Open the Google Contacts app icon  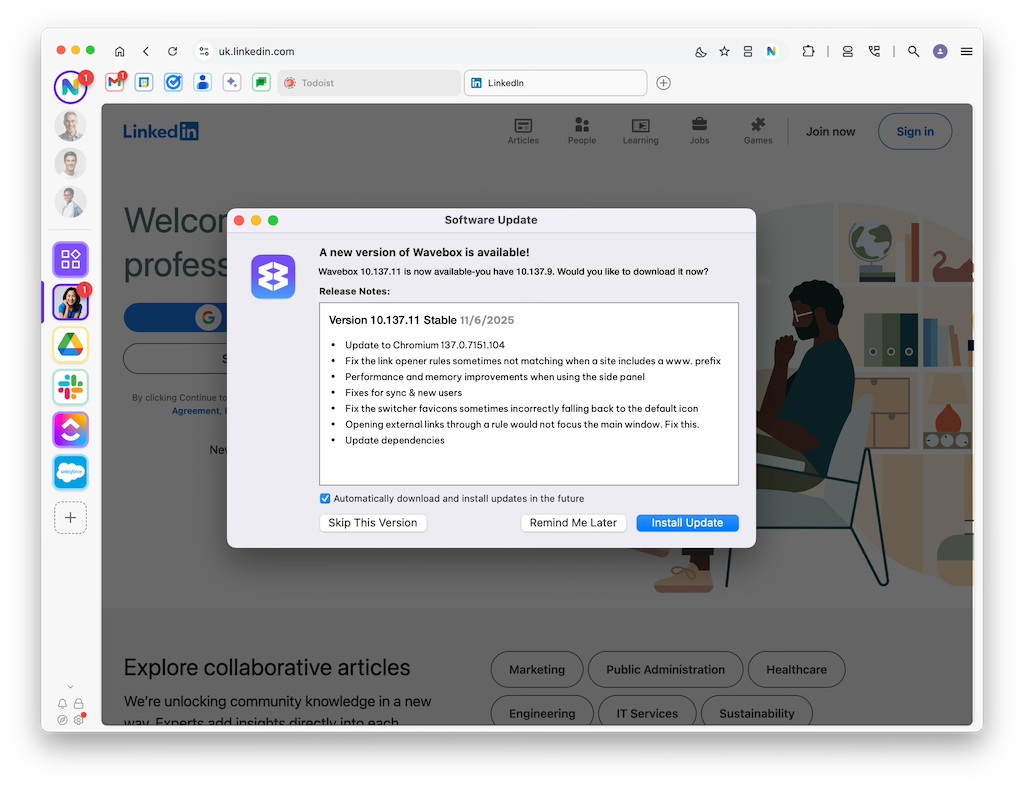pyautogui.click(x=202, y=82)
